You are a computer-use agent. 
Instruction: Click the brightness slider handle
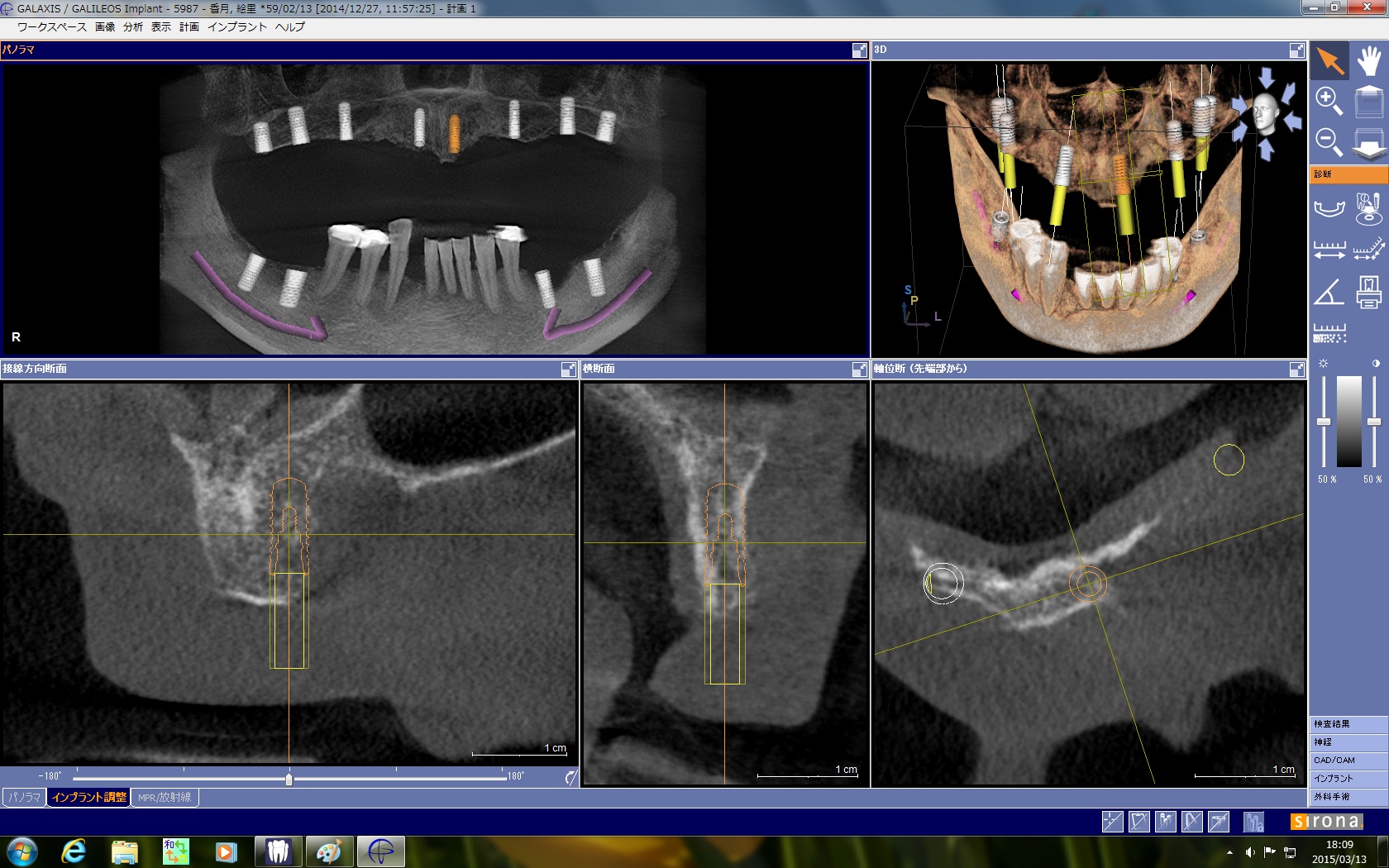pyautogui.click(x=1324, y=422)
